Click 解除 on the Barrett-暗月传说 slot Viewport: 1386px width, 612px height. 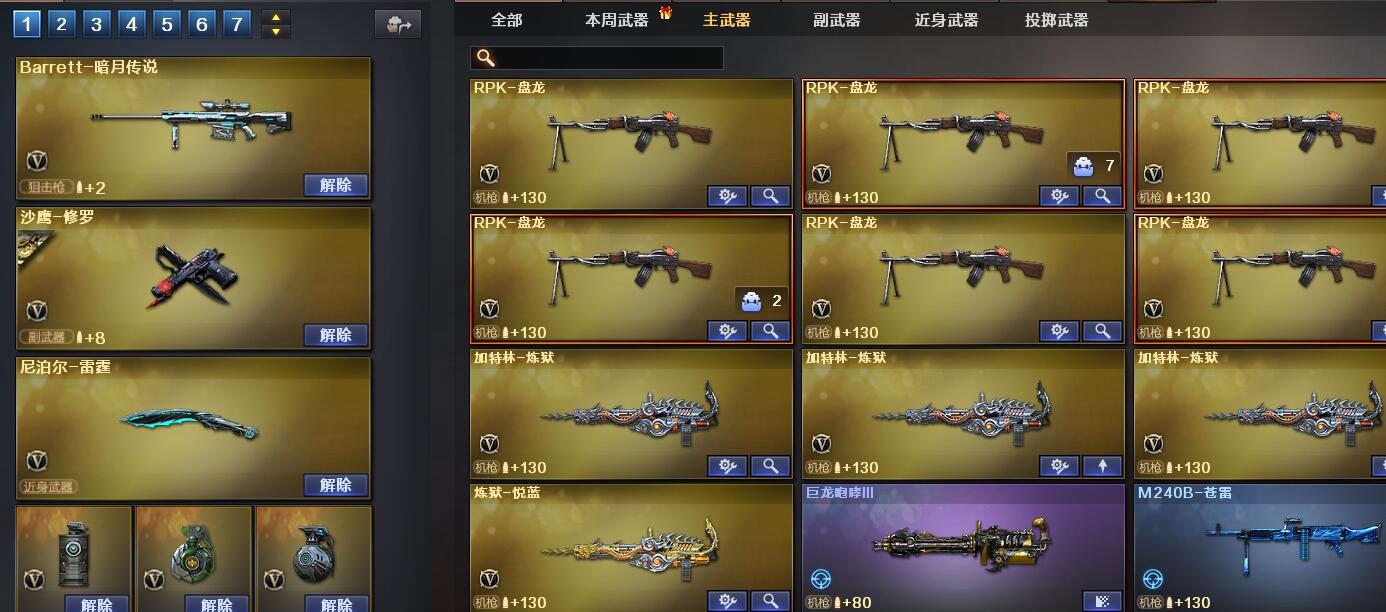click(x=336, y=185)
